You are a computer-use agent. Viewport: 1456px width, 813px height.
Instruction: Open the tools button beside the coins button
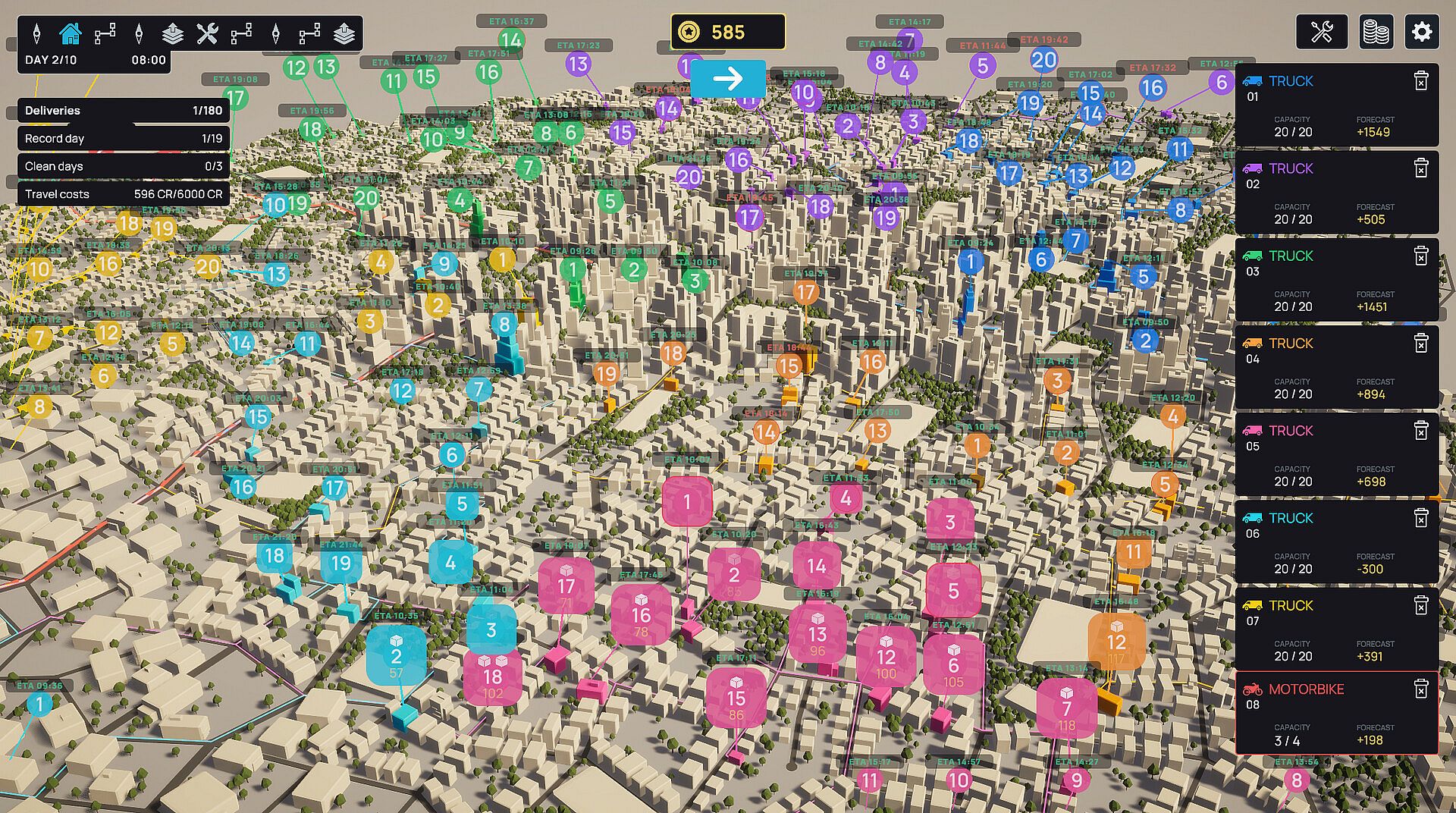(x=1322, y=32)
